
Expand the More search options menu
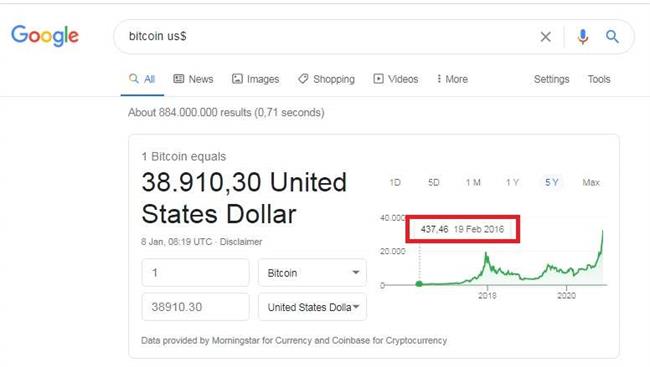coord(452,79)
